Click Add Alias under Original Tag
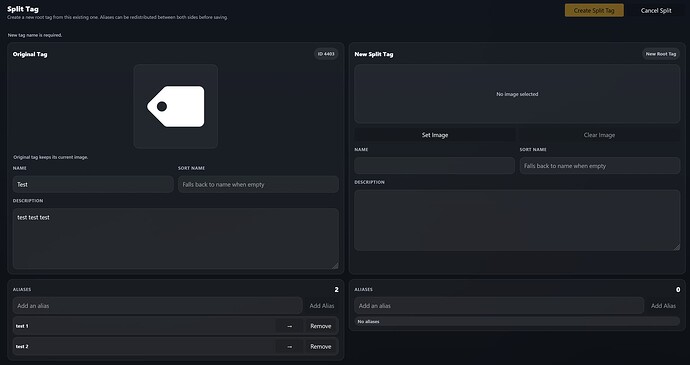The image size is (690, 365). coord(322,306)
